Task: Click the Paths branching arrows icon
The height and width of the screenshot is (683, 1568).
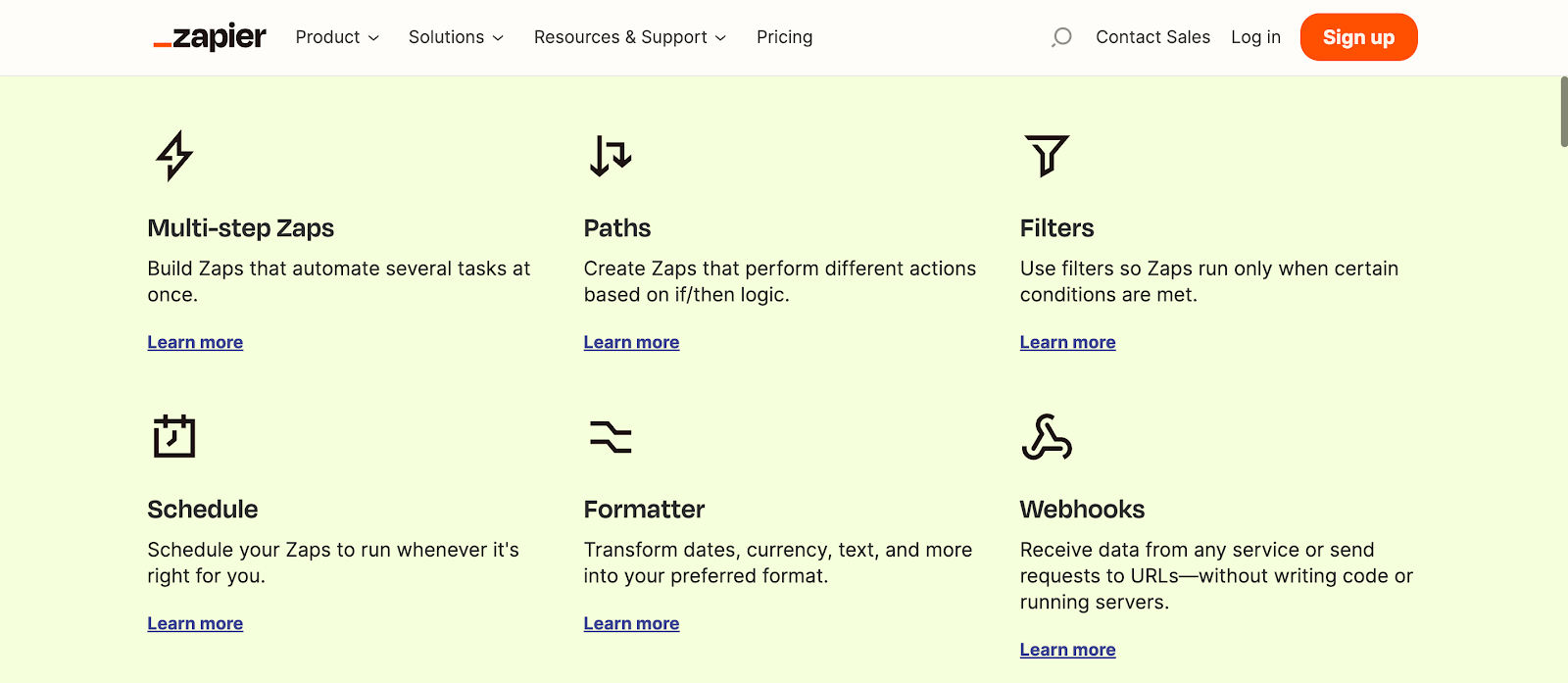Action: pos(611,156)
